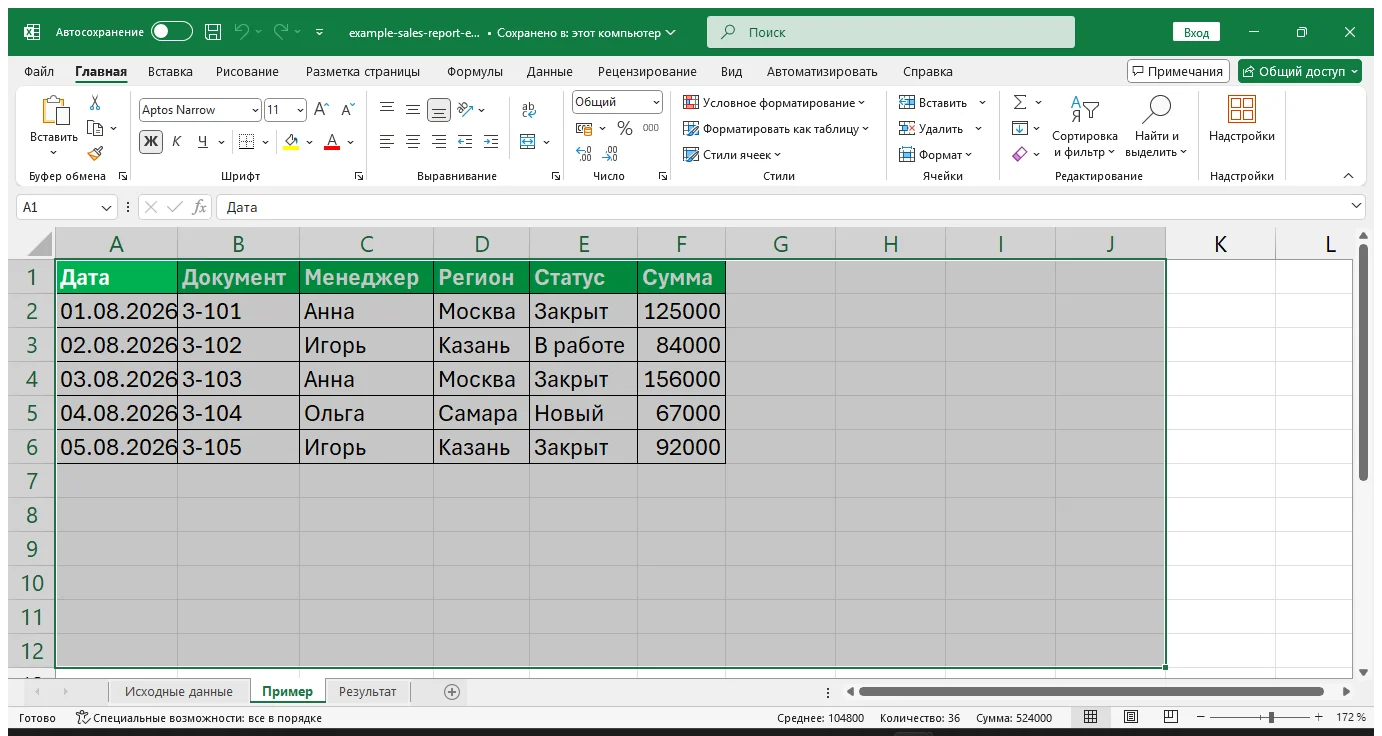Screen dimensions: 1382x736
Task: Click the Clear eraser icon
Action: 1020,154
